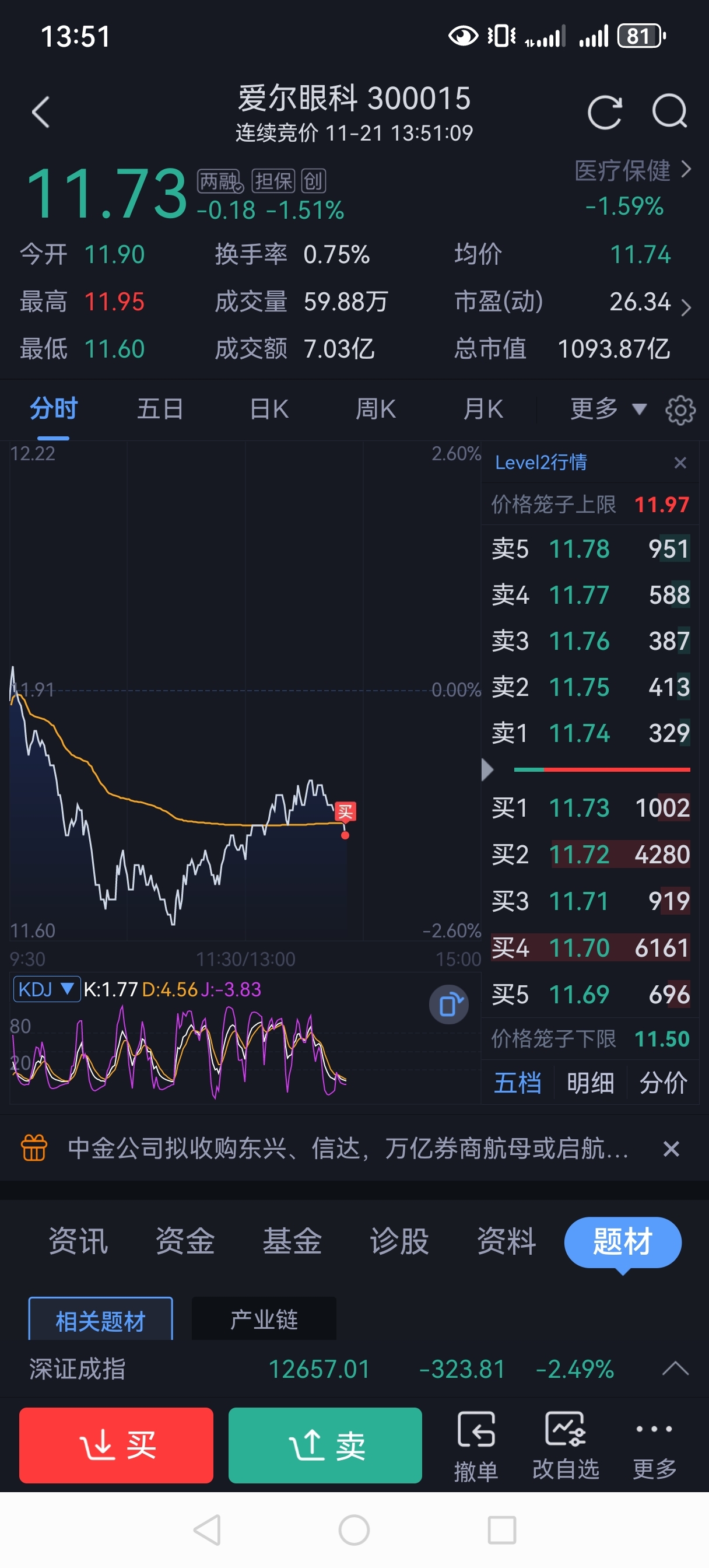The width and height of the screenshot is (709, 1568).
Task: Switch to 月K chart tab
Action: click(x=483, y=409)
